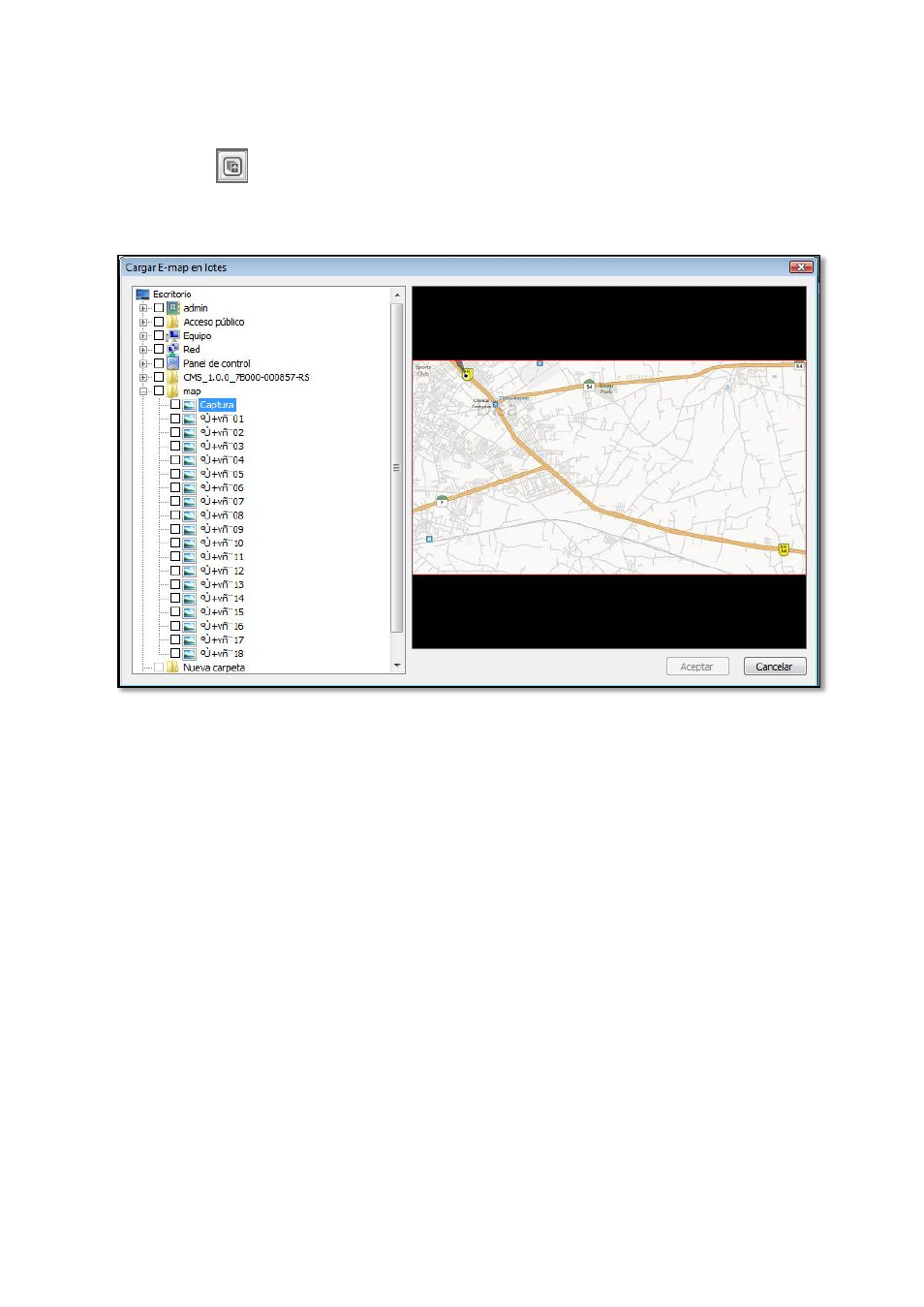Click the Acceso público folder icon

(x=173, y=322)
